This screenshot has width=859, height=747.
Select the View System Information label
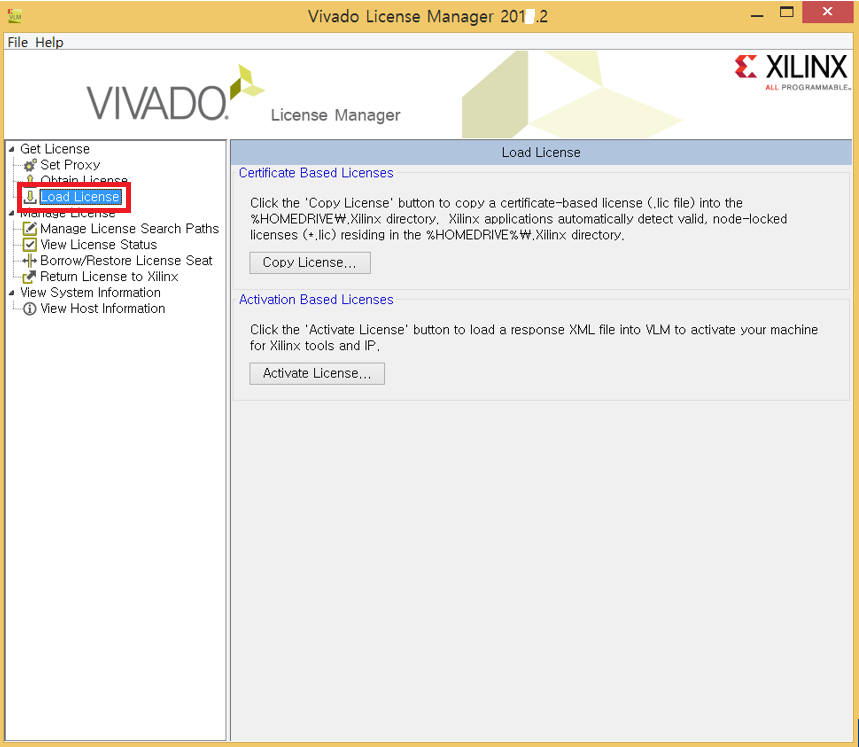click(x=90, y=292)
